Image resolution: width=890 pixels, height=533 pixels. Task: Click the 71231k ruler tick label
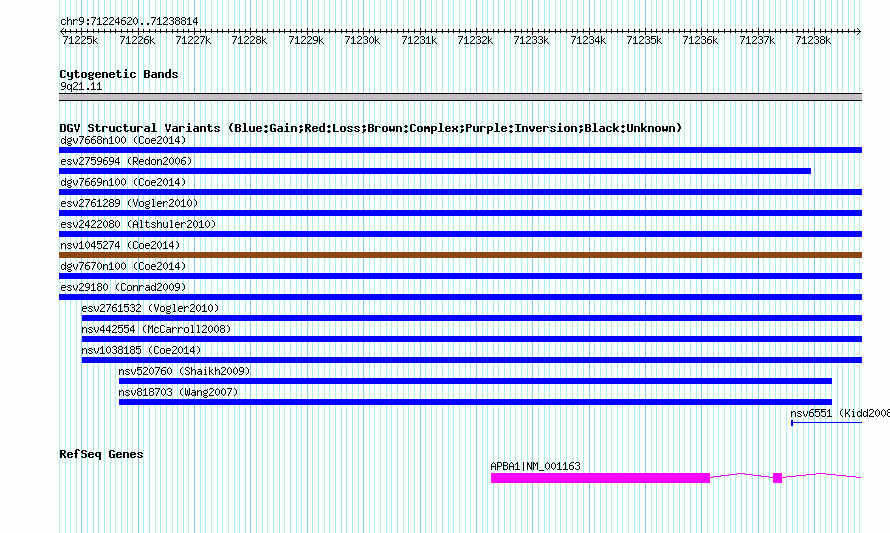[419, 40]
